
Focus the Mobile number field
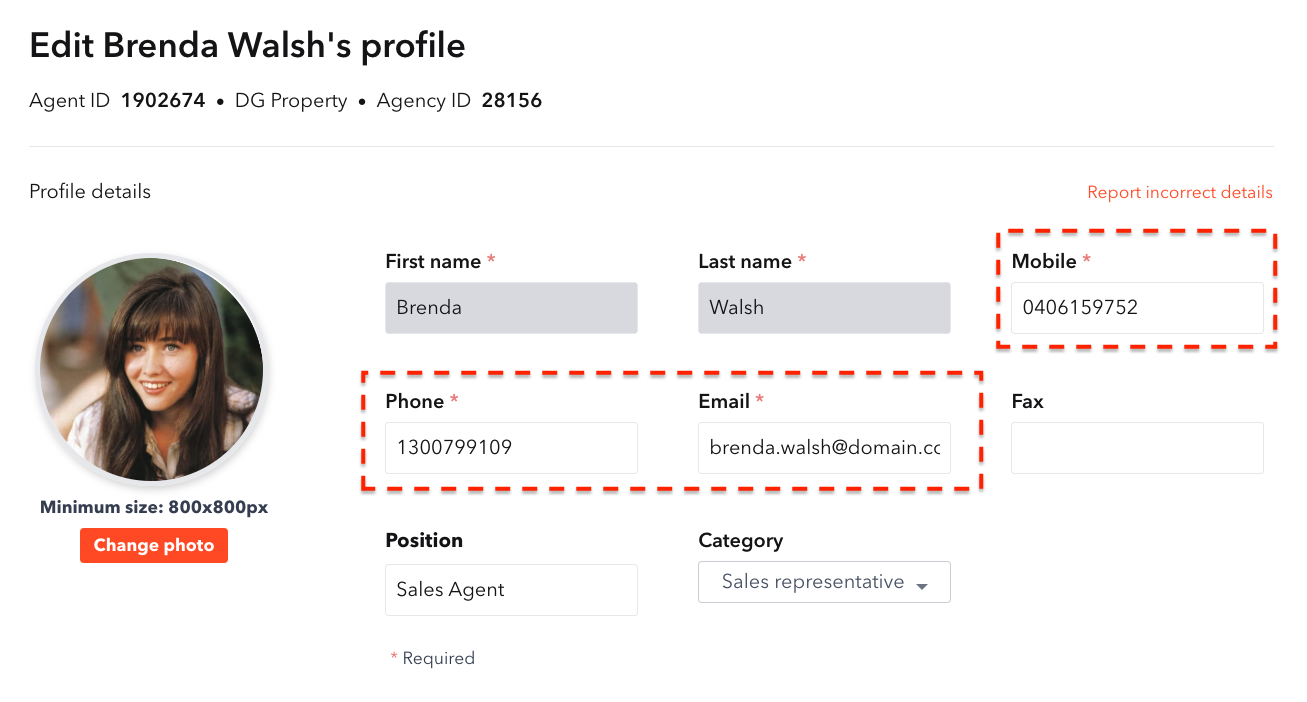[1137, 308]
